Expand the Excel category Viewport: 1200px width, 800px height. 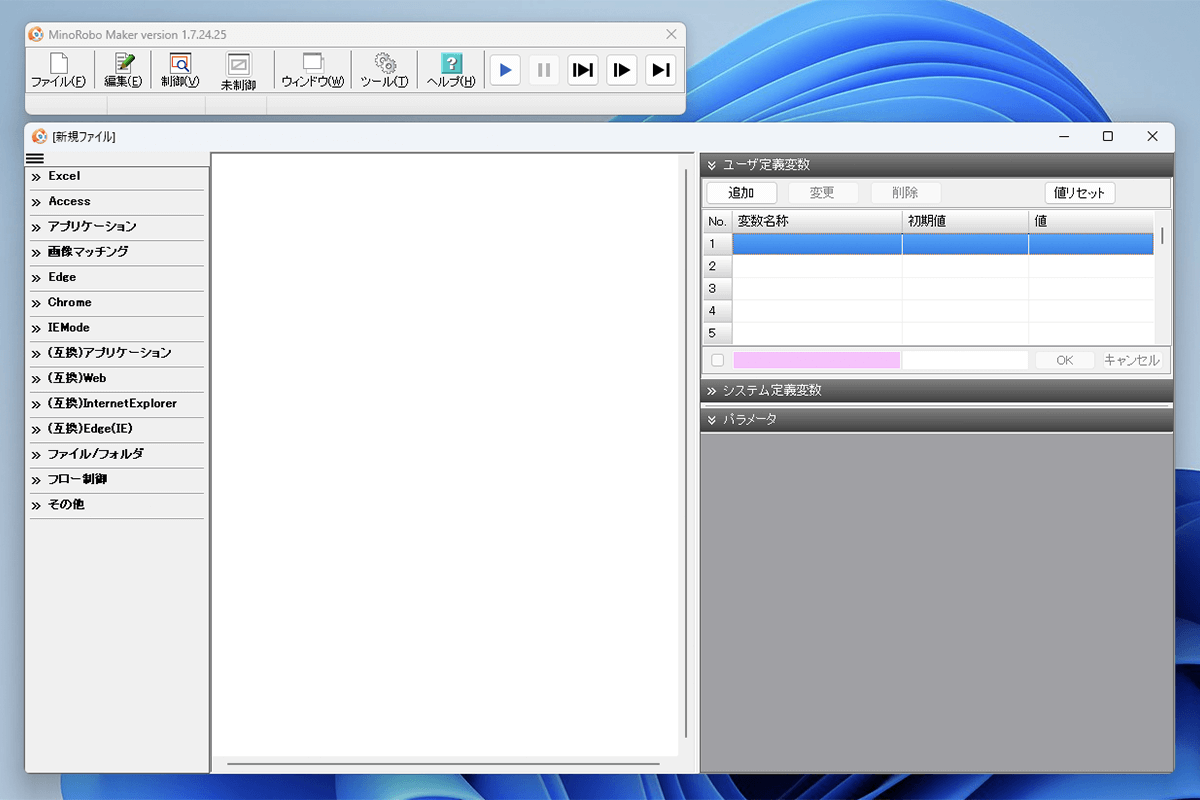point(116,176)
